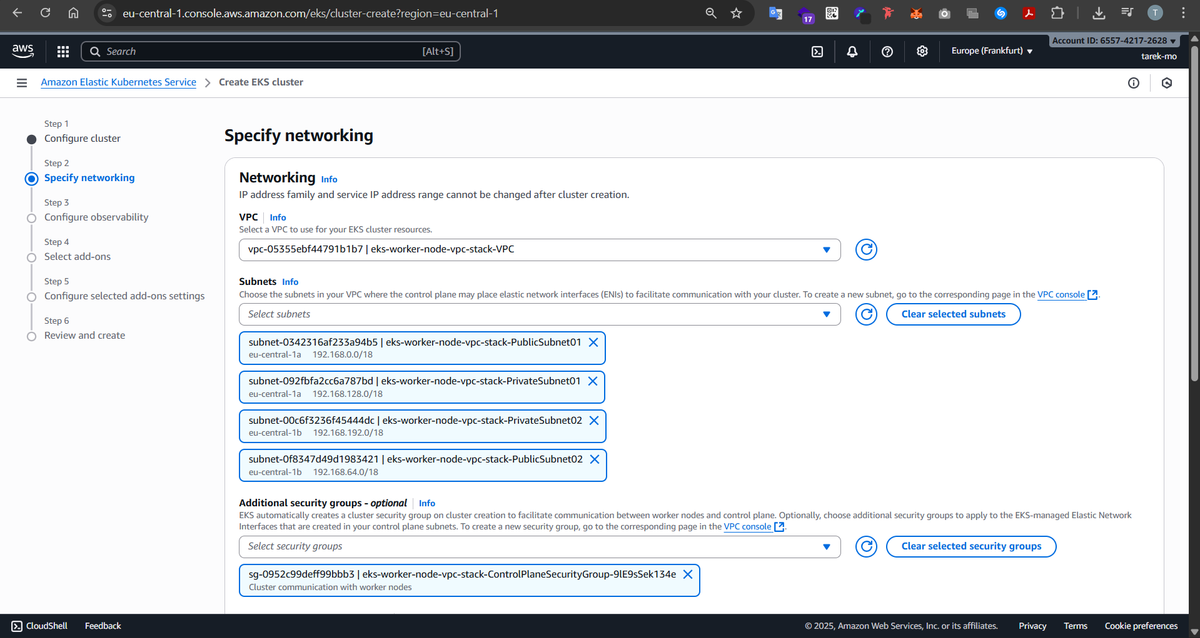
Task: Bookmark this page with the star icon
Action: coord(736,13)
